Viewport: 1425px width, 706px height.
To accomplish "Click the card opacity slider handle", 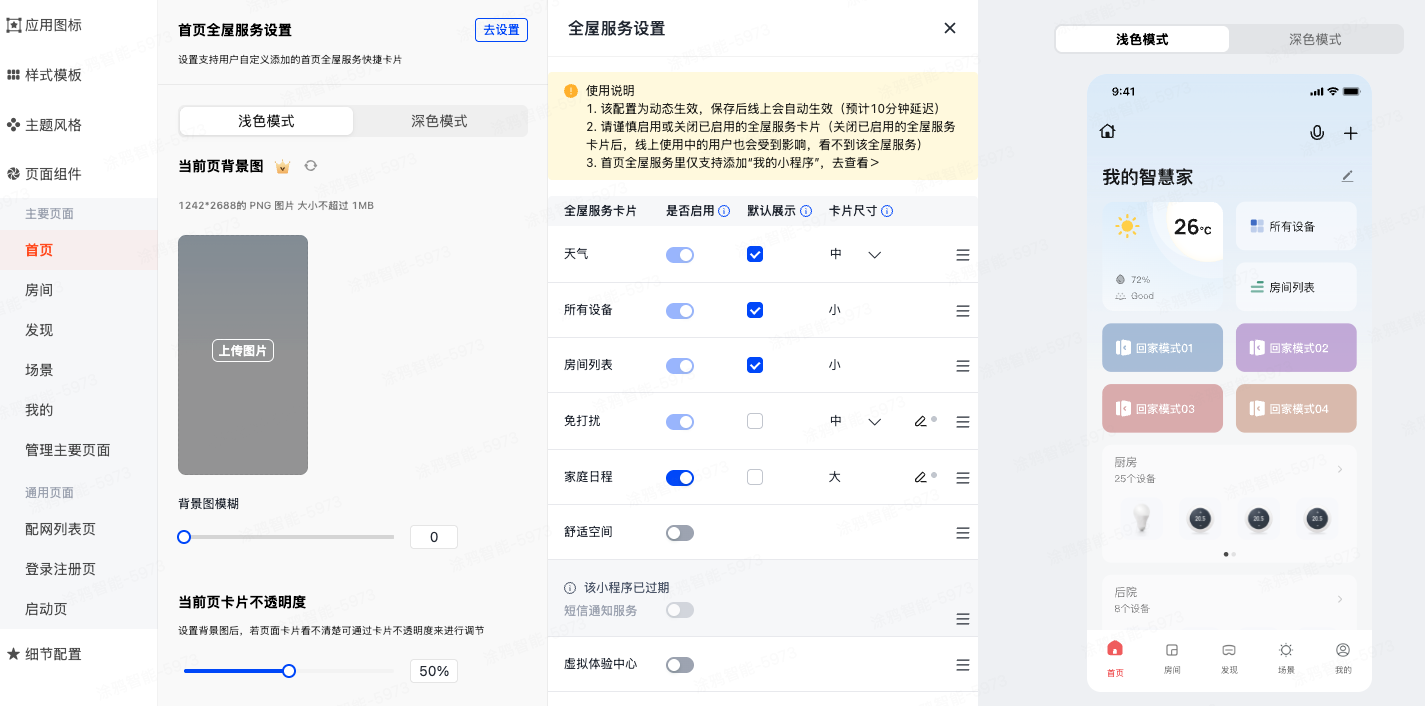I will pos(289,671).
